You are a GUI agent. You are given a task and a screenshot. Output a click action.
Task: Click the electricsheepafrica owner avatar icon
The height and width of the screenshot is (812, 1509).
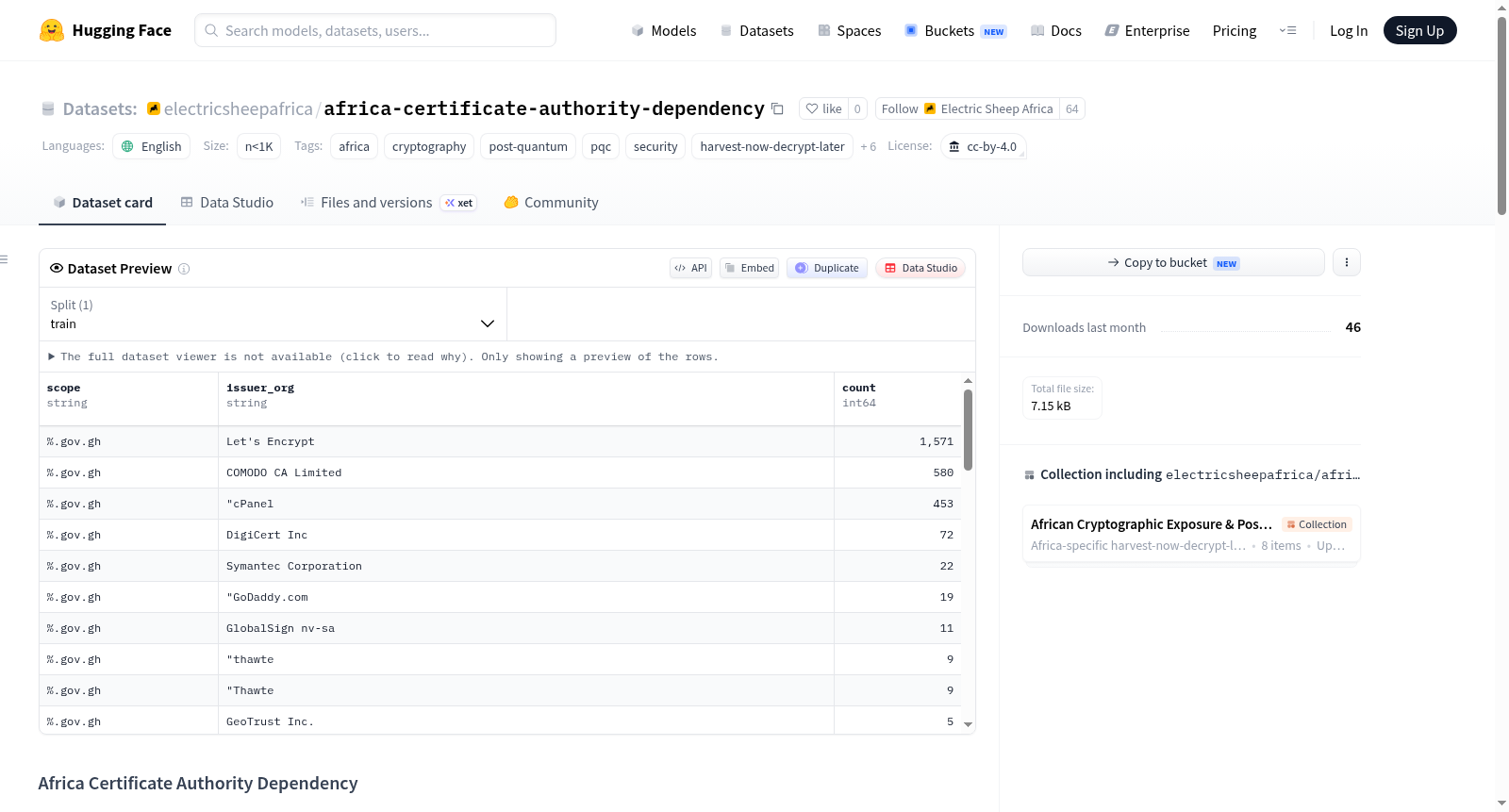[x=154, y=108]
